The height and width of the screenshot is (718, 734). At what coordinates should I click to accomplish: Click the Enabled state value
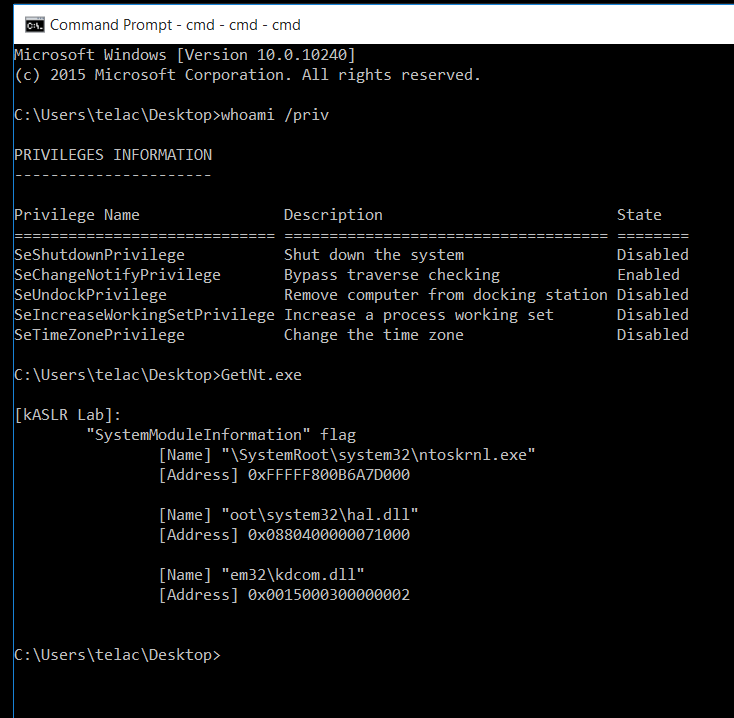[648, 275]
